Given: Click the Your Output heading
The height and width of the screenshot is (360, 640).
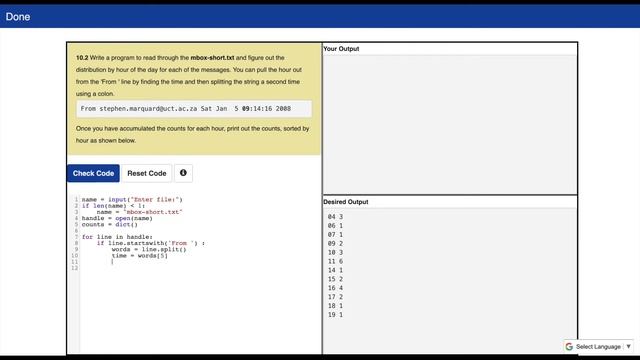Looking at the screenshot, I should tap(341, 49).
